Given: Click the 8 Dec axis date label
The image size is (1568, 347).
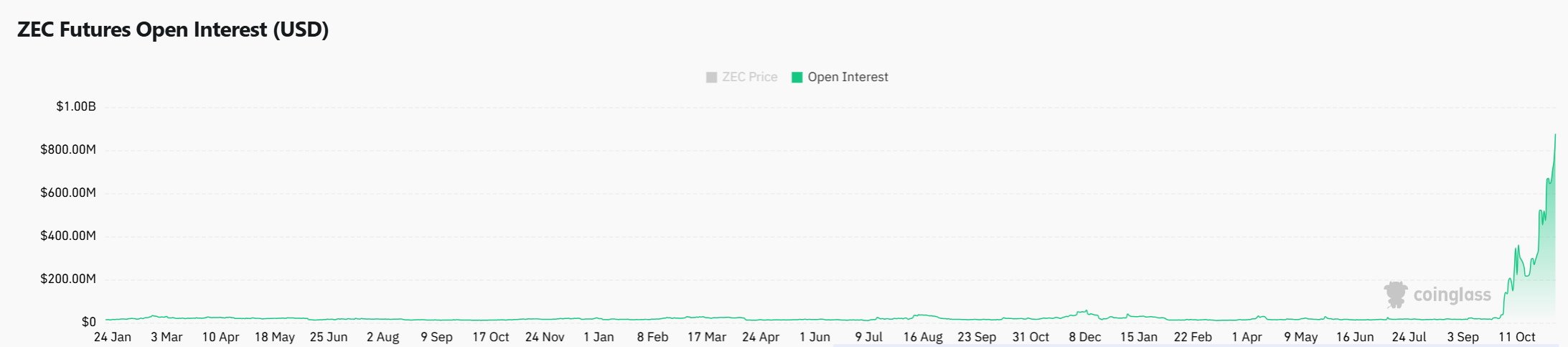Looking at the screenshot, I should pos(1084,337).
